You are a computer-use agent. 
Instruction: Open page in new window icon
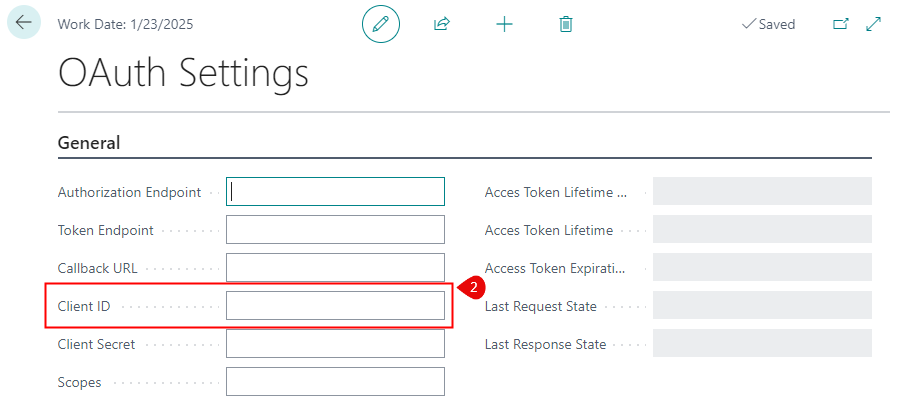click(x=840, y=24)
